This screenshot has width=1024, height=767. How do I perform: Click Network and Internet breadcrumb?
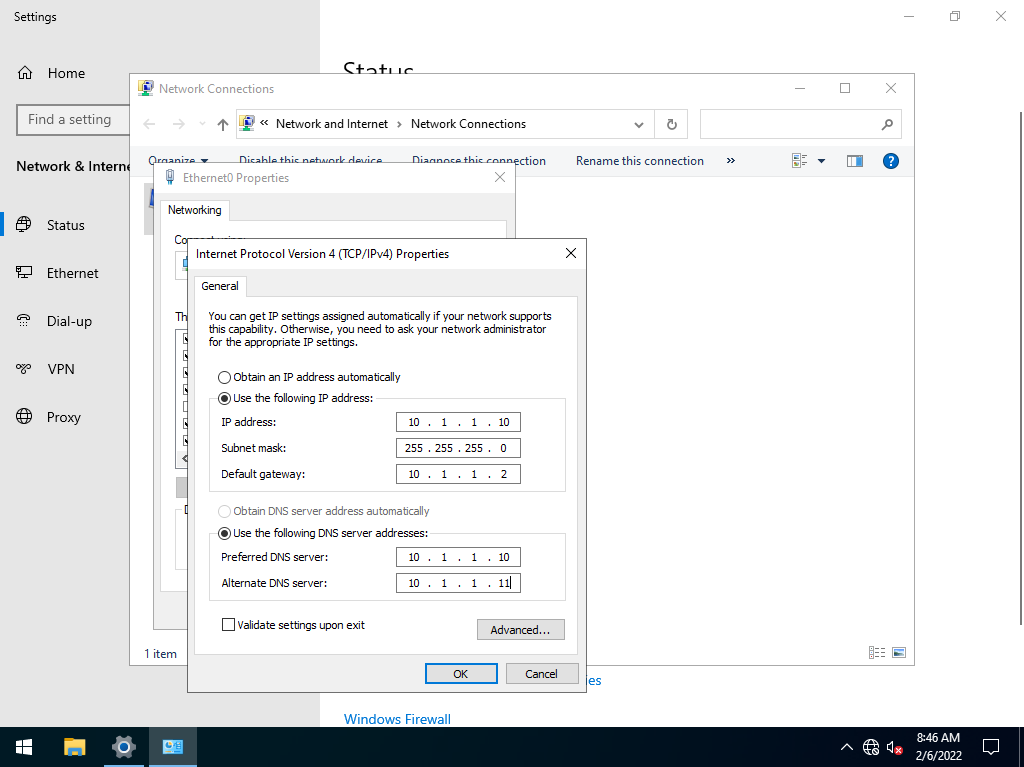pyautogui.click(x=332, y=124)
